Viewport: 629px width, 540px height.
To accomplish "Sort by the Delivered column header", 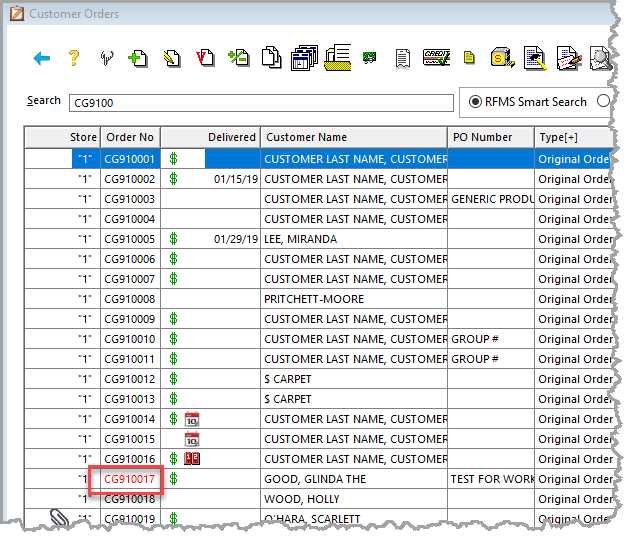I will coord(210,137).
